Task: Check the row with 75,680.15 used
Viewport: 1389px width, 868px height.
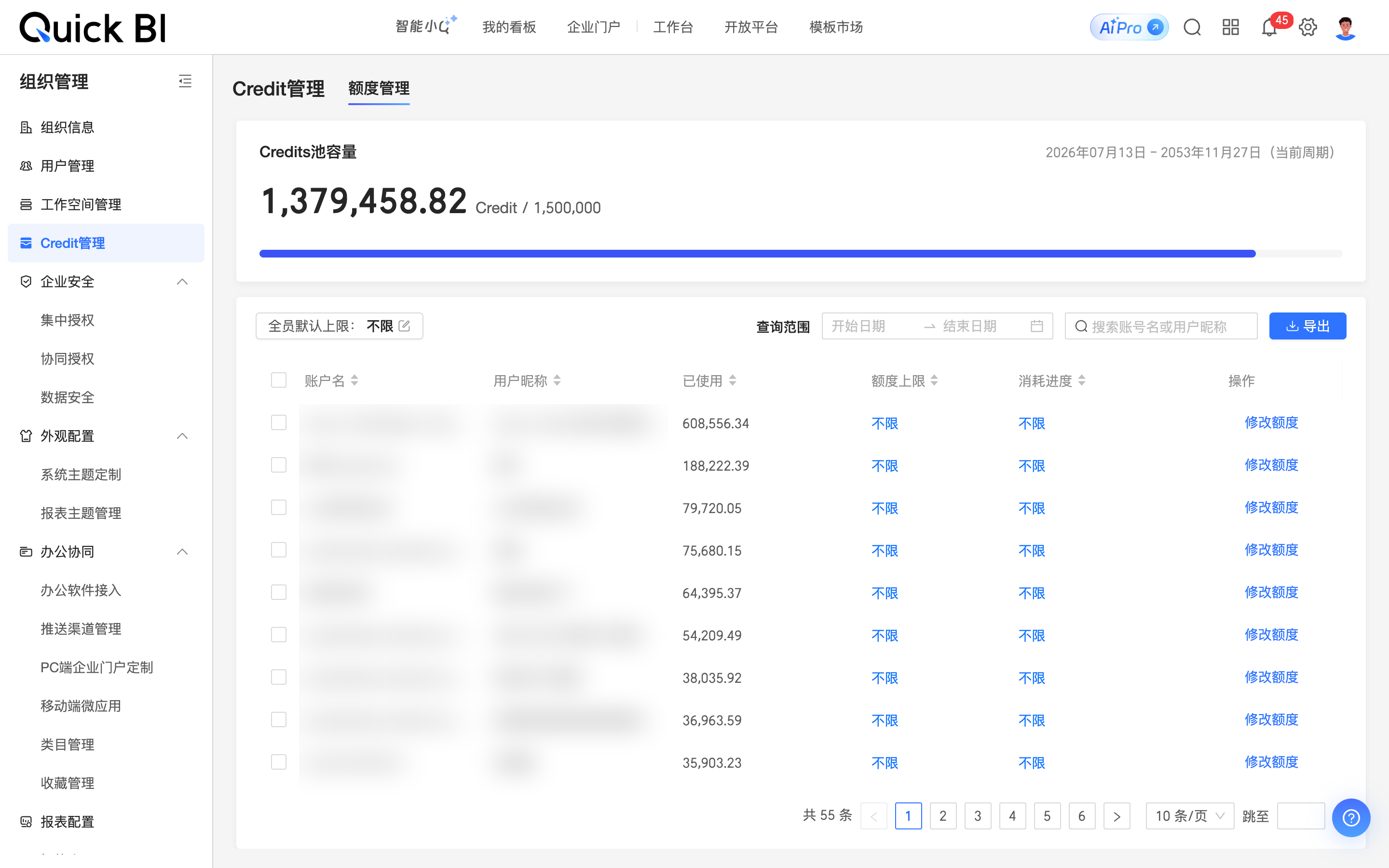Action: click(278, 550)
